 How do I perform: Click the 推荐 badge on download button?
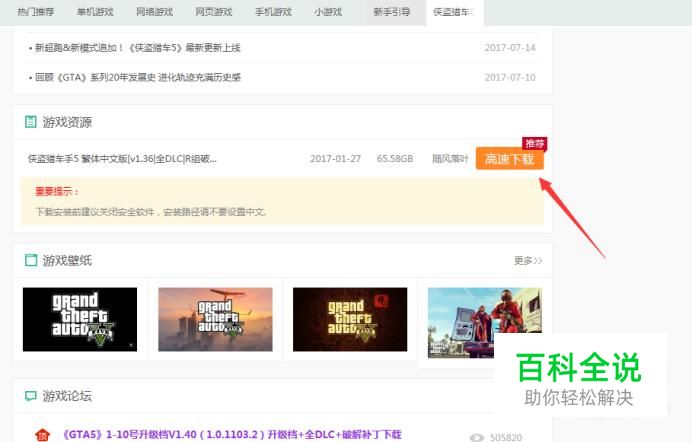[535, 143]
